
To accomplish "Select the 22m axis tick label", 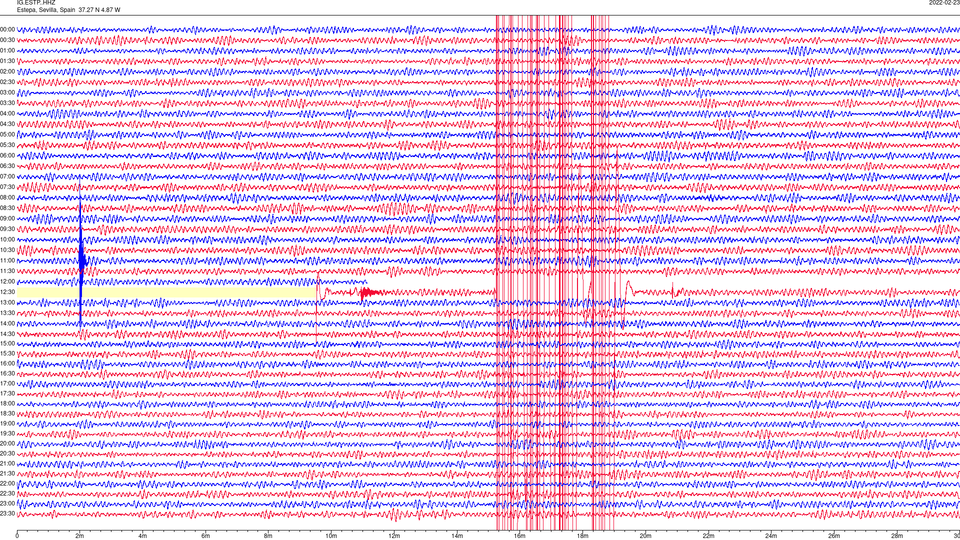I will pos(708,536).
